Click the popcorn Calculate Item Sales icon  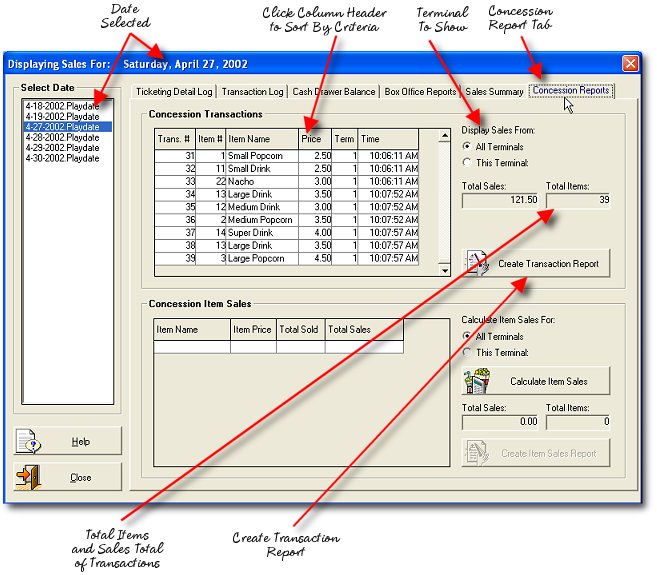477,381
